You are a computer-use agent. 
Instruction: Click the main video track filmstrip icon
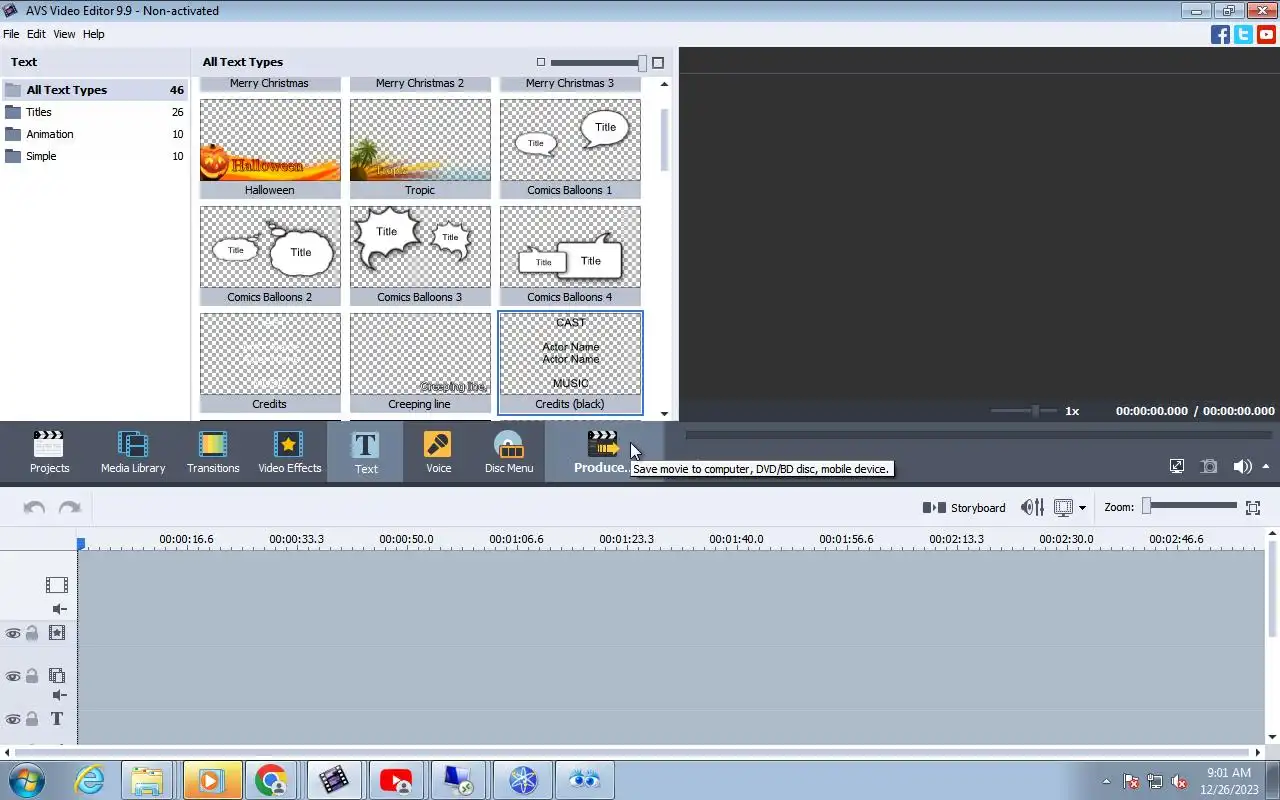click(57, 585)
